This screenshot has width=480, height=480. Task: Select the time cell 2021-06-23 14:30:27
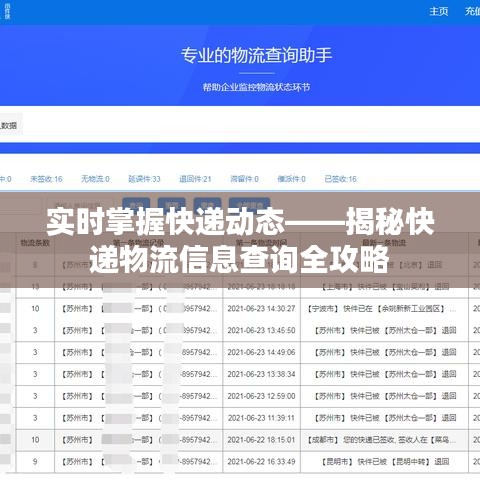pos(261,309)
